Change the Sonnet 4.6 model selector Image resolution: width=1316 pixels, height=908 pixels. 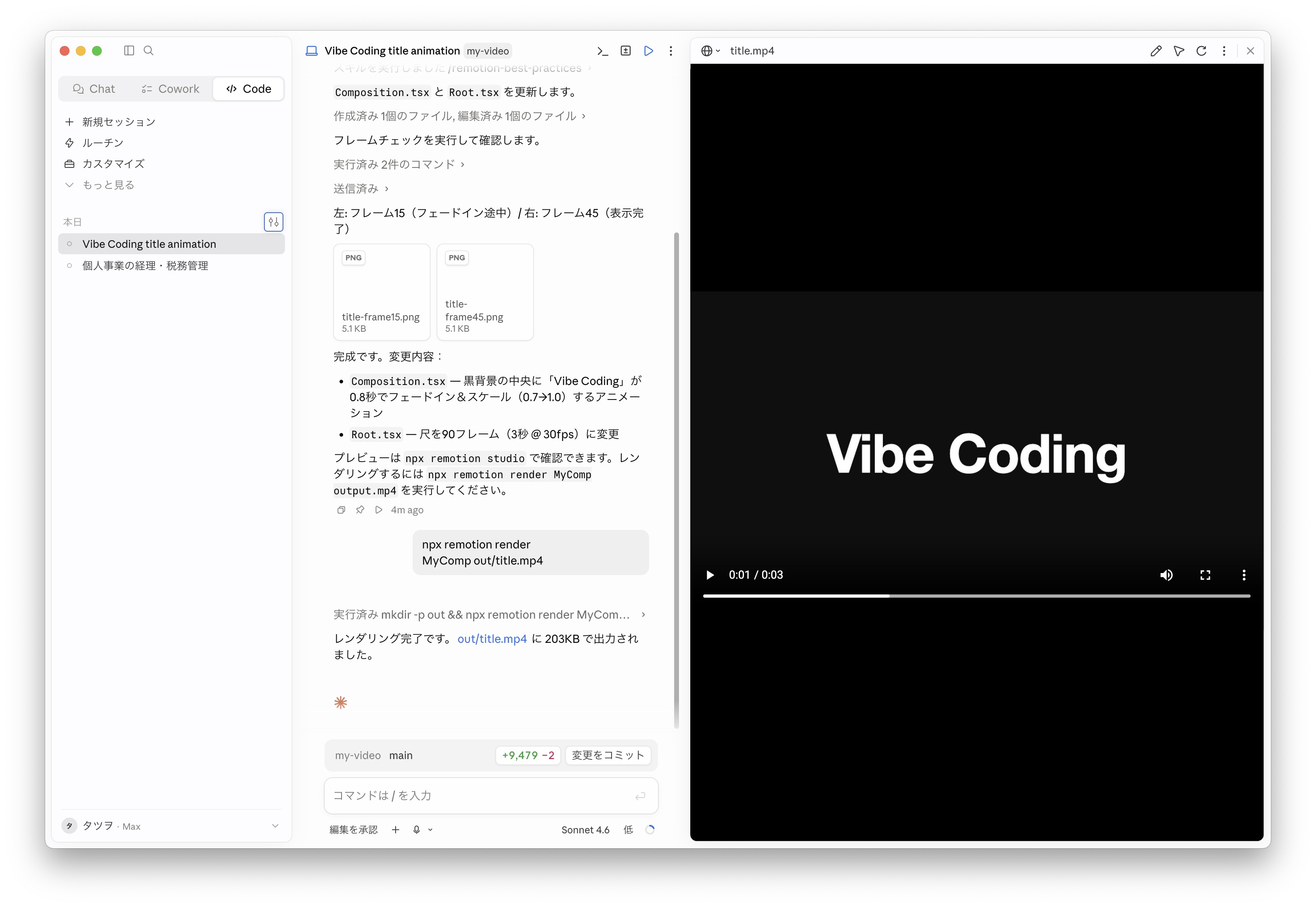(x=585, y=829)
